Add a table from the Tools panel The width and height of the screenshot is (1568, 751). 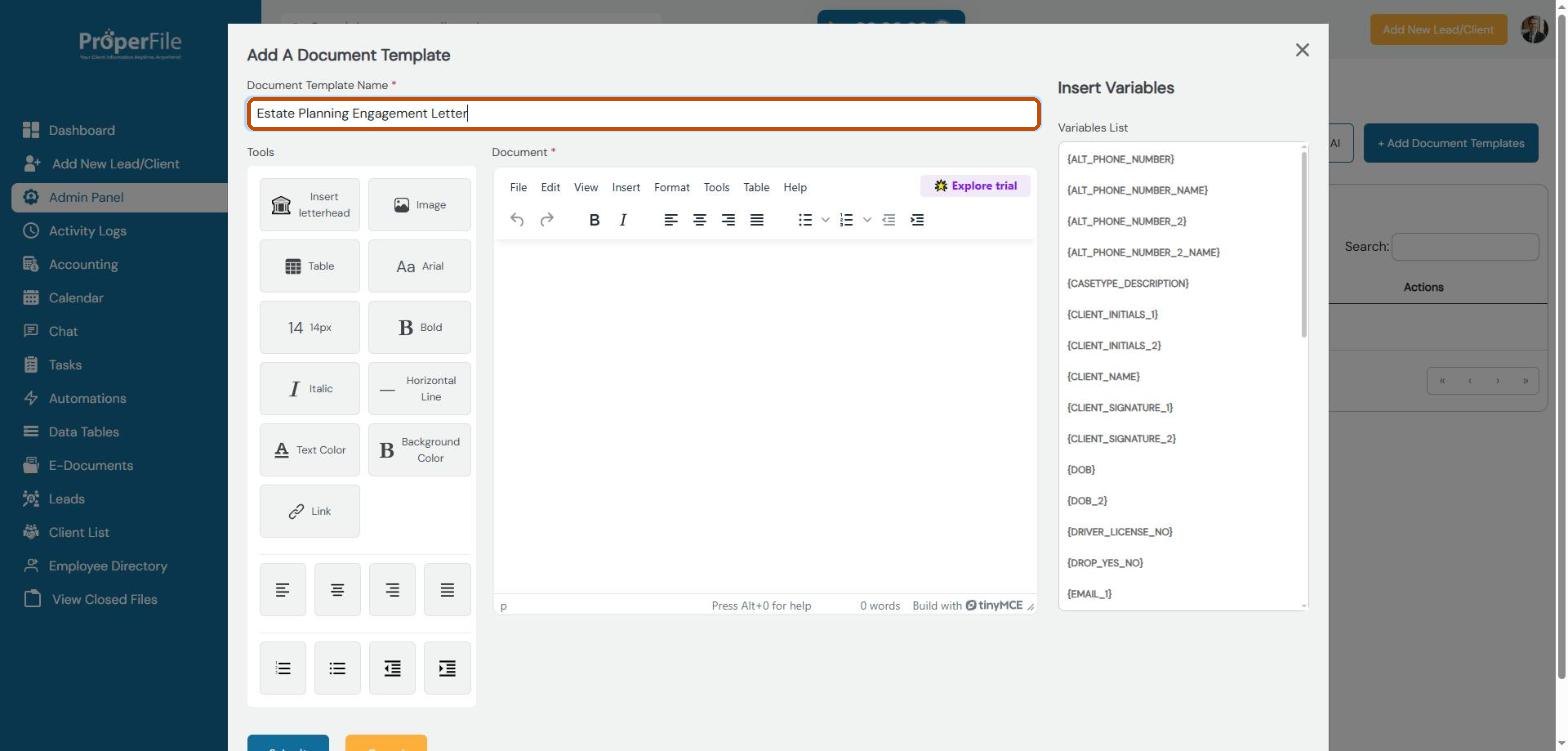click(310, 266)
